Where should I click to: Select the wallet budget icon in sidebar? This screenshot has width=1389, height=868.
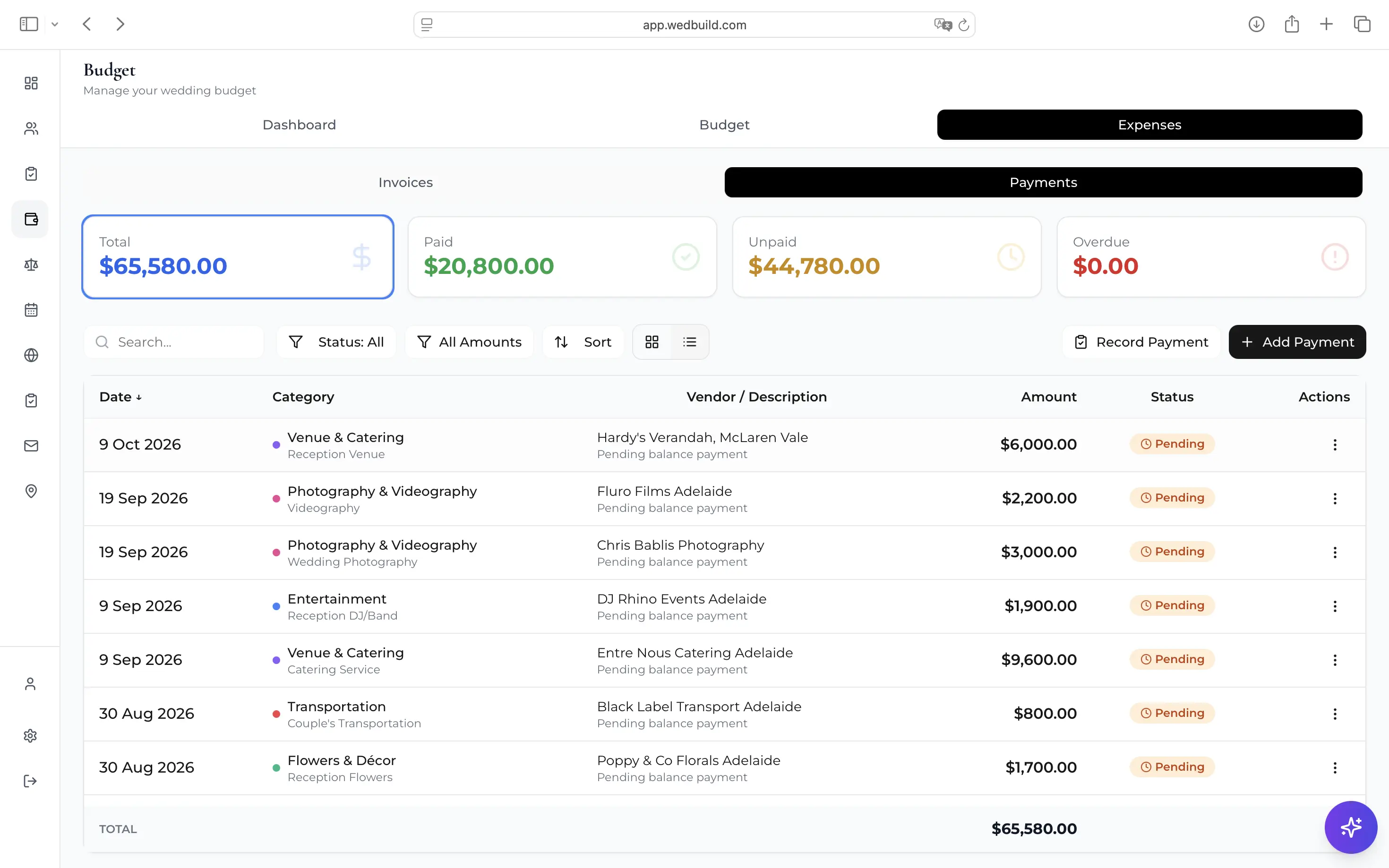(31, 219)
